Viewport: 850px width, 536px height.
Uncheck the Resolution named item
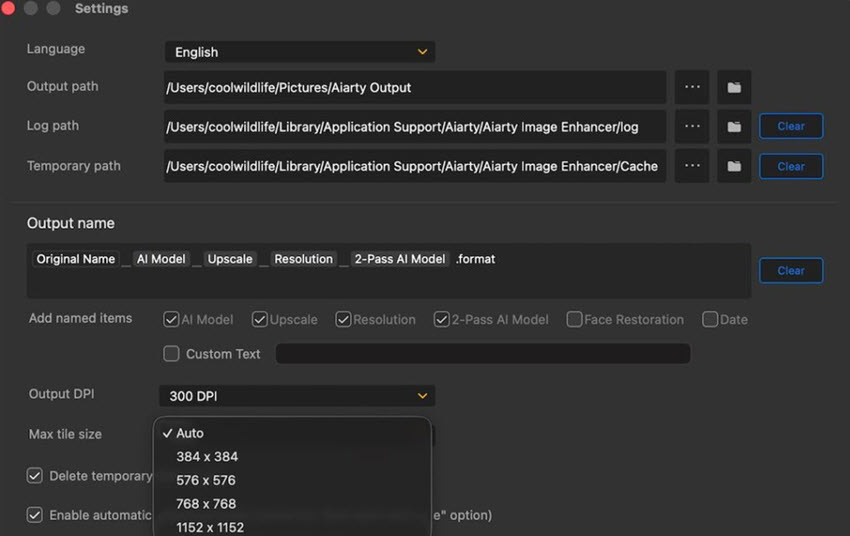pyautogui.click(x=343, y=320)
